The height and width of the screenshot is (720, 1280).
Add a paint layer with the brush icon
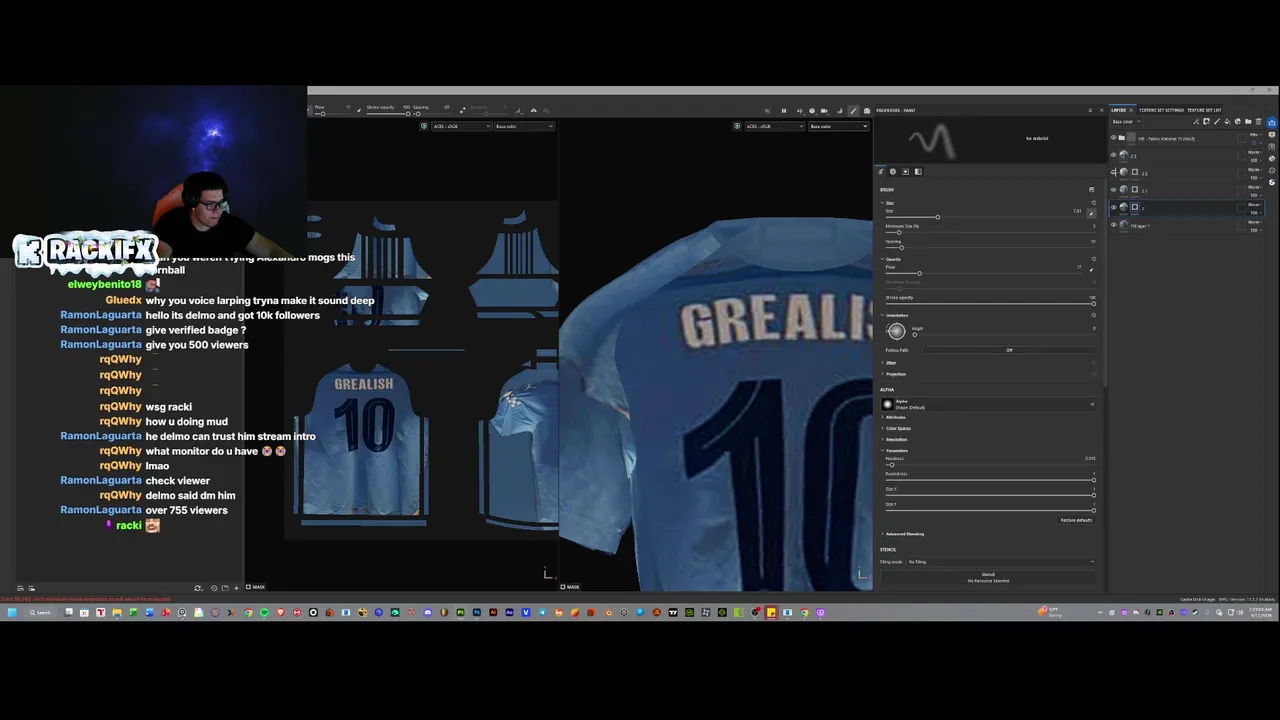(1217, 121)
